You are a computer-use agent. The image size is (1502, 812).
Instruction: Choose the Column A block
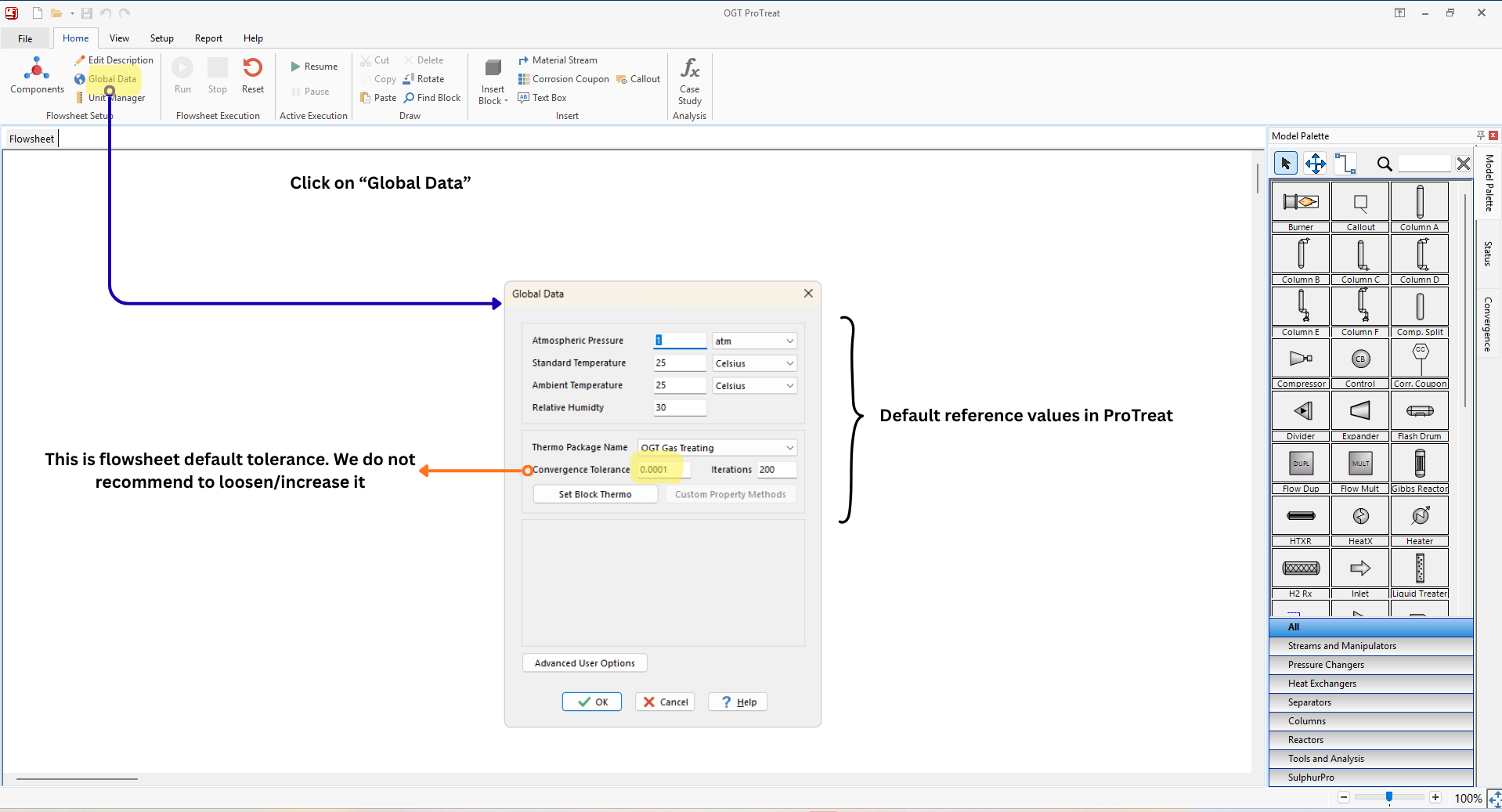[1419, 207]
